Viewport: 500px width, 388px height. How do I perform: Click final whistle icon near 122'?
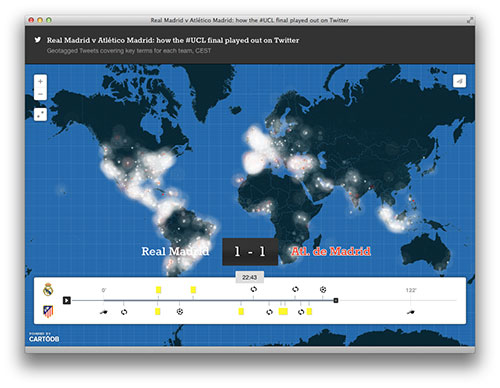(x=411, y=312)
